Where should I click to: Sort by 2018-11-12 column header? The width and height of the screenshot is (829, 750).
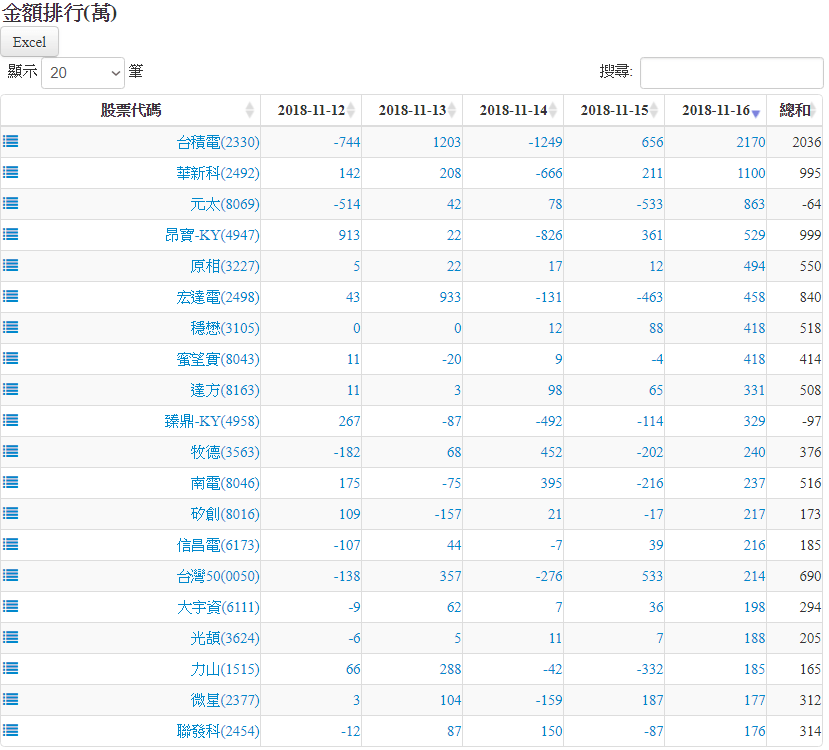[x=311, y=110]
